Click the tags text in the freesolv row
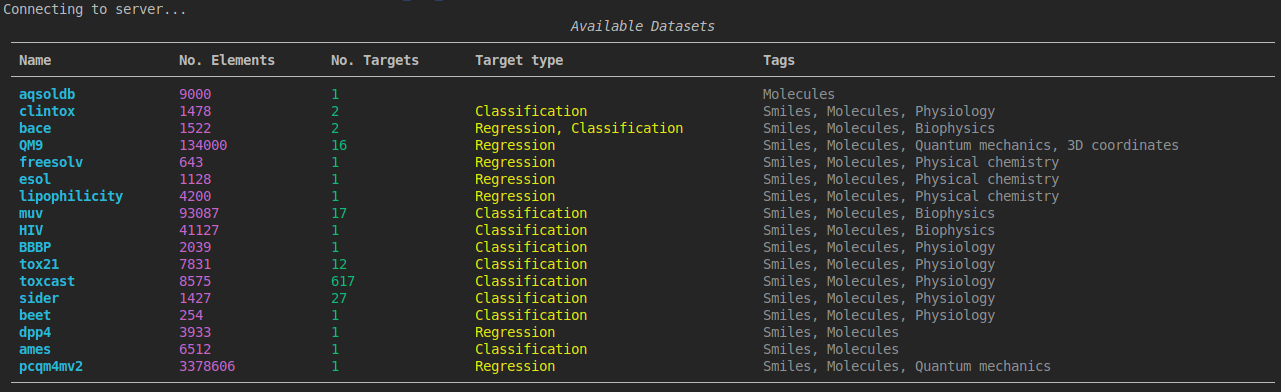 coord(911,162)
